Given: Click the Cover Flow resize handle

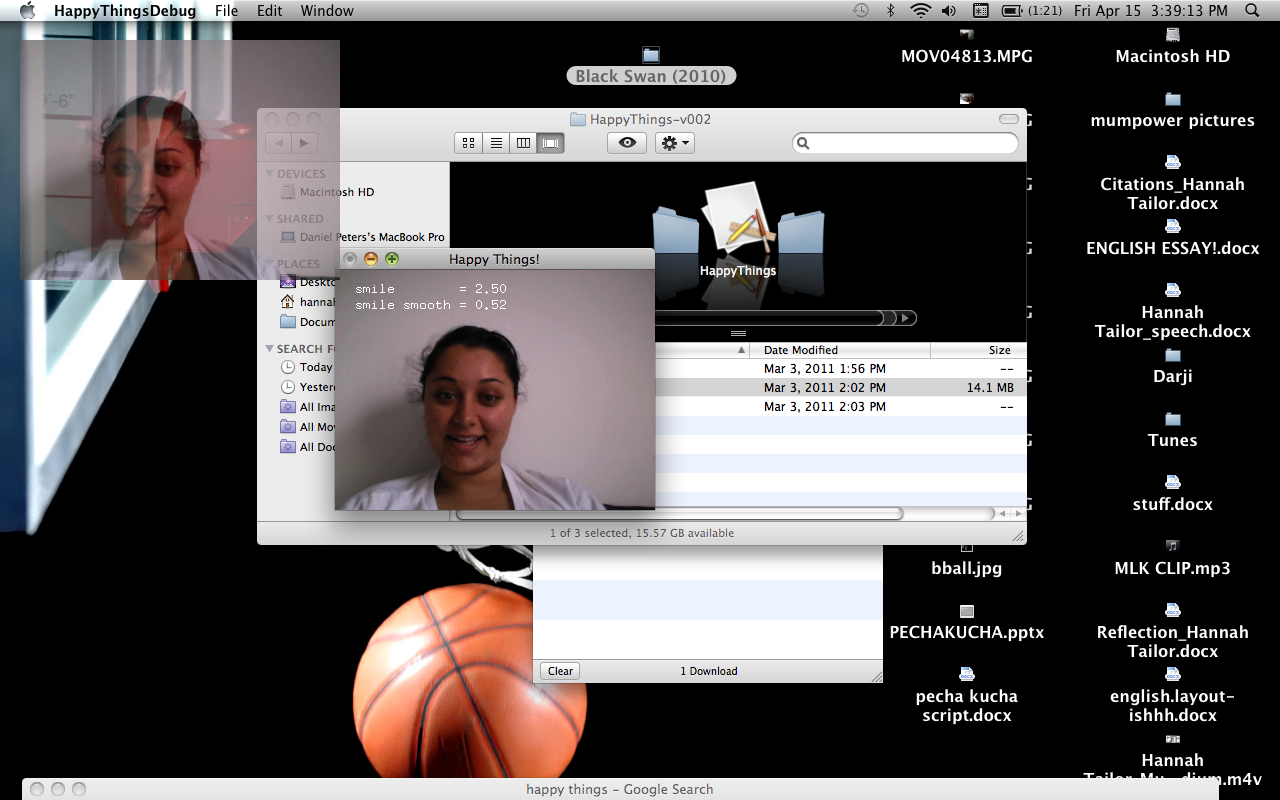Looking at the screenshot, I should click(x=738, y=333).
